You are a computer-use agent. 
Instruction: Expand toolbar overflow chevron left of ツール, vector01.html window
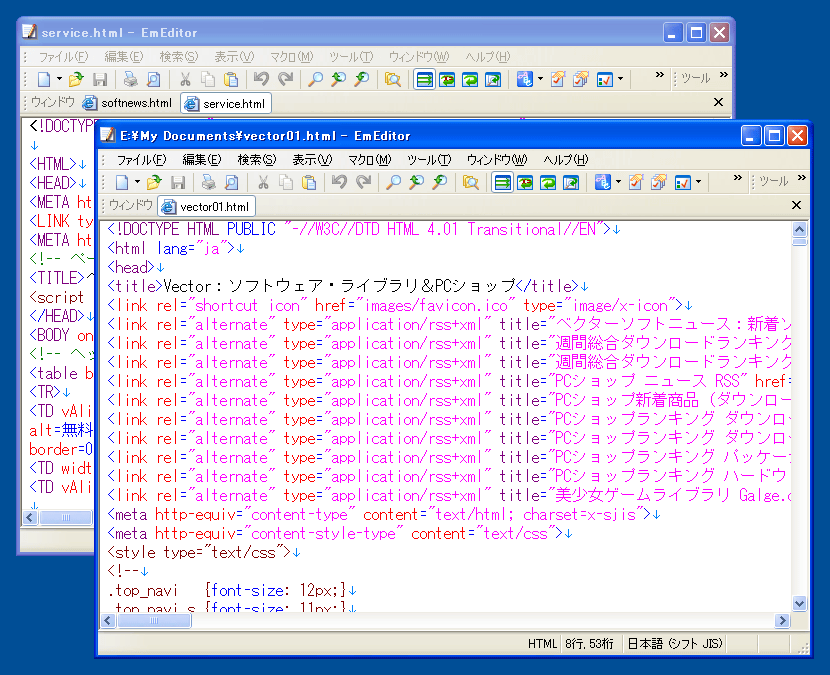coord(737,178)
